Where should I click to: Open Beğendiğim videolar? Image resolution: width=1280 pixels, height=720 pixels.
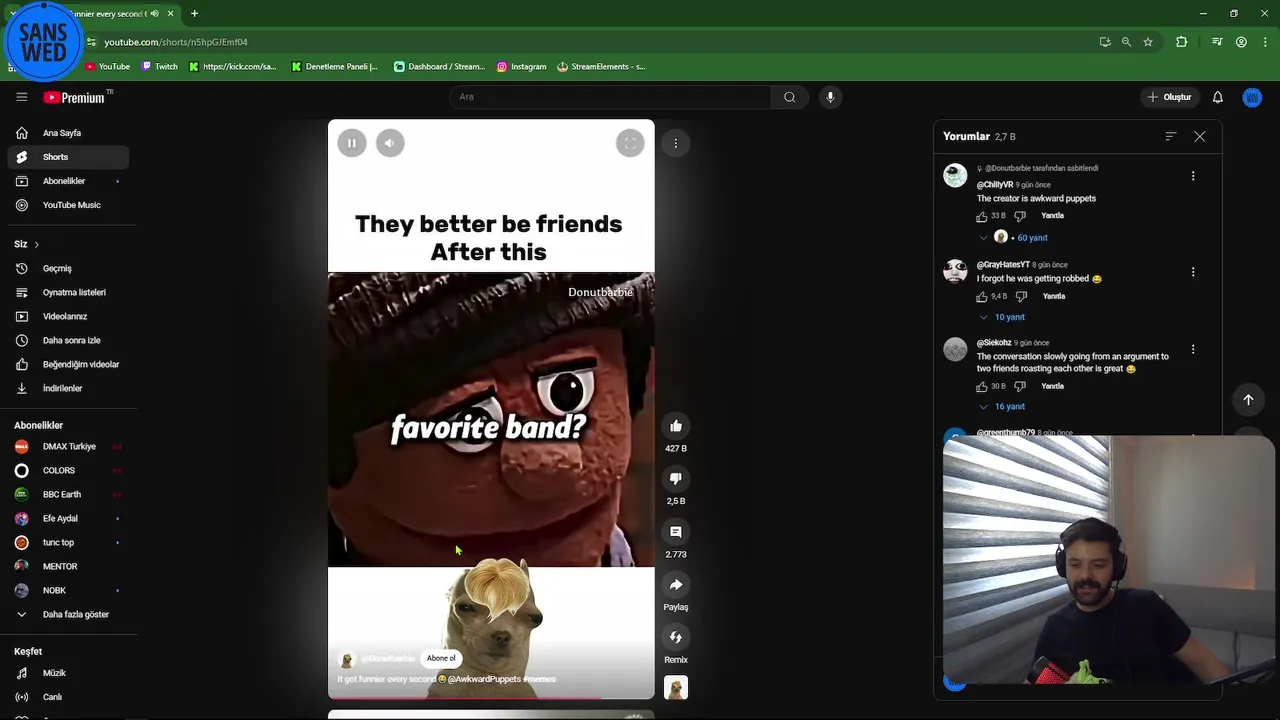(68, 364)
